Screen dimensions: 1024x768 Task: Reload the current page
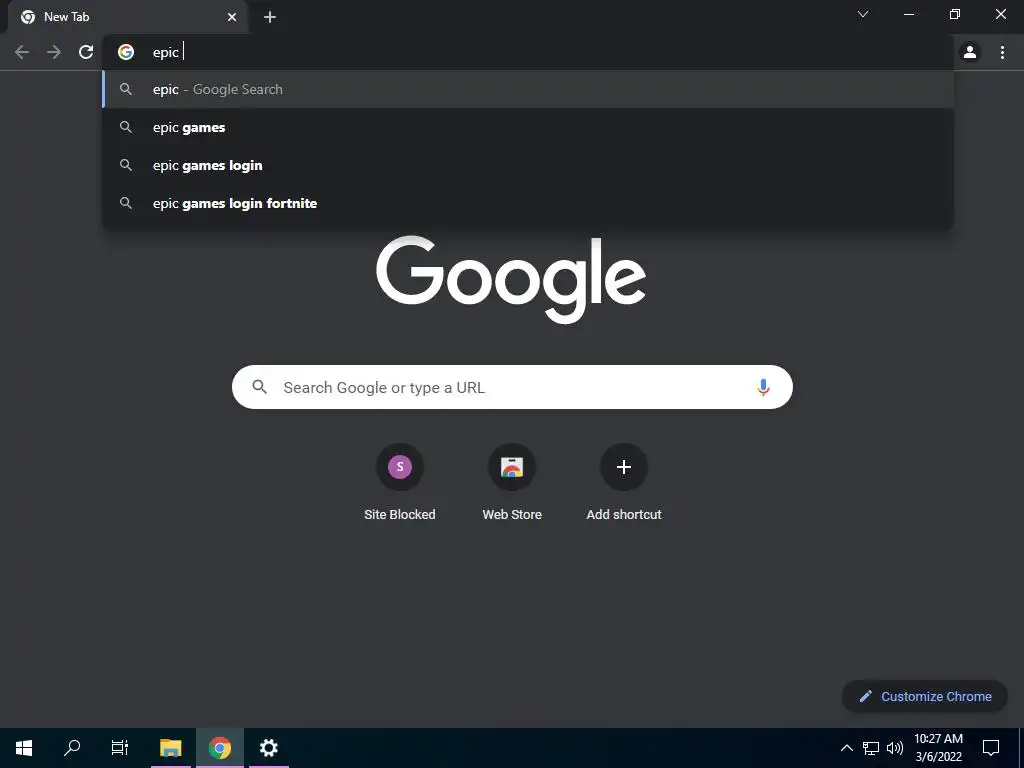(86, 52)
